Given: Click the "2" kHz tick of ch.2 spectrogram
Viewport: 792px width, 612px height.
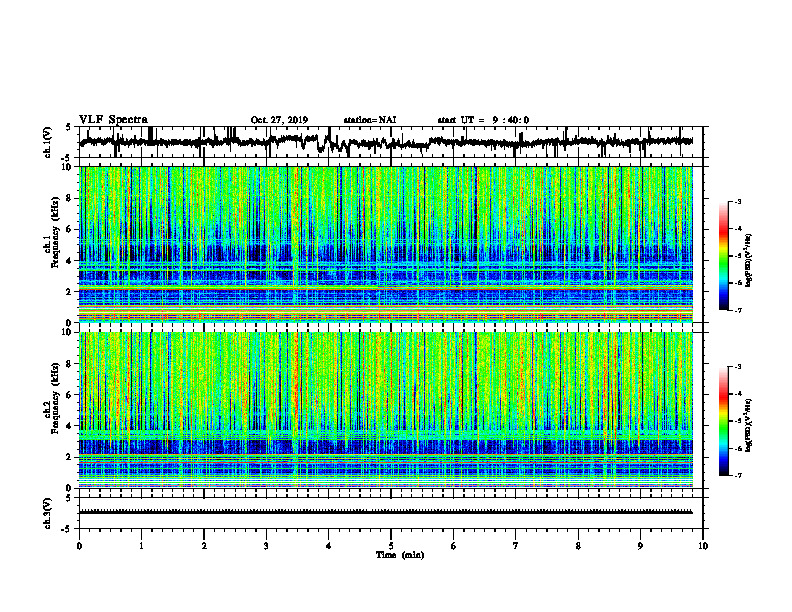Looking at the screenshot, I should tap(69, 457).
